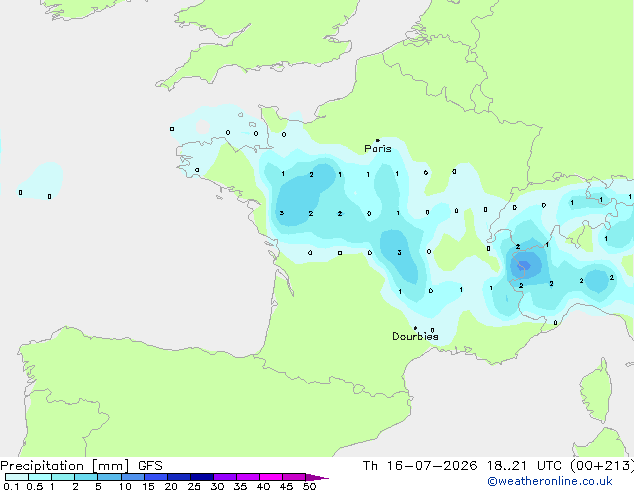Pick the legend swatch between 0.1 and 0.5

[x=17, y=477]
